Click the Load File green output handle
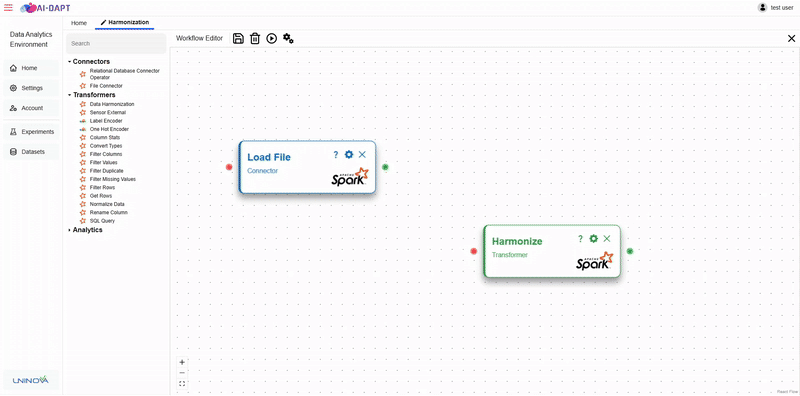 click(x=385, y=167)
